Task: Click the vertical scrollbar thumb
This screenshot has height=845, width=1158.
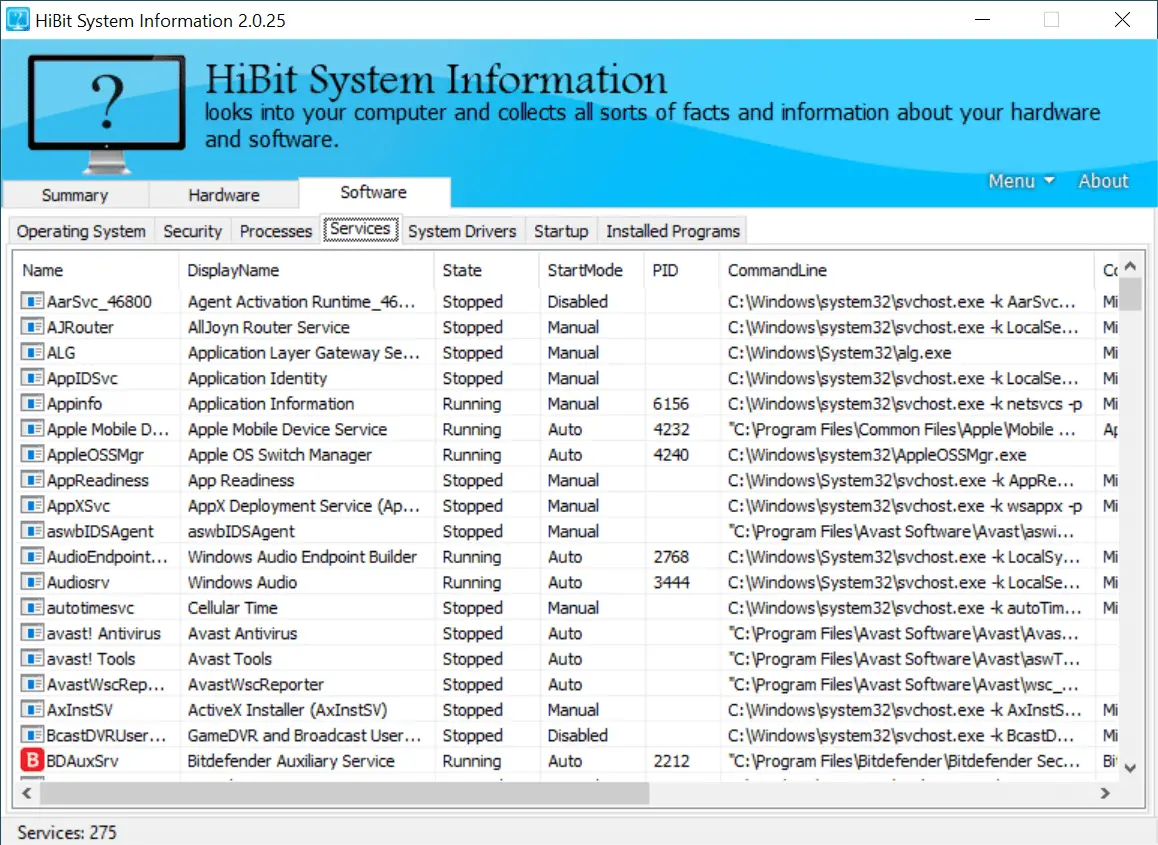Action: 1130,294
